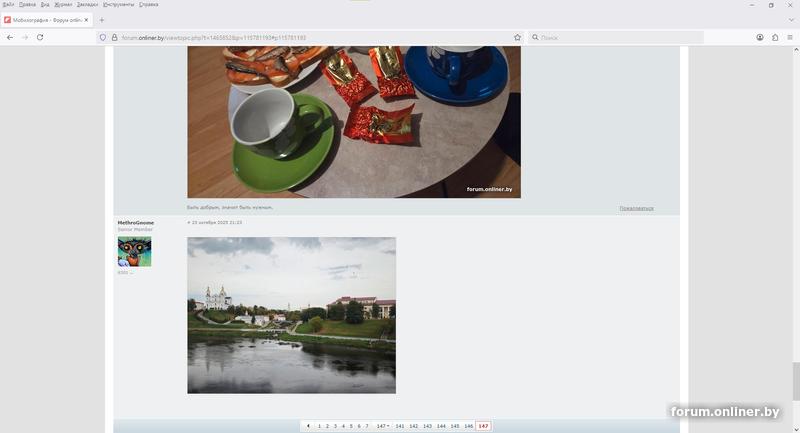Open the Вид menu

tap(45, 5)
